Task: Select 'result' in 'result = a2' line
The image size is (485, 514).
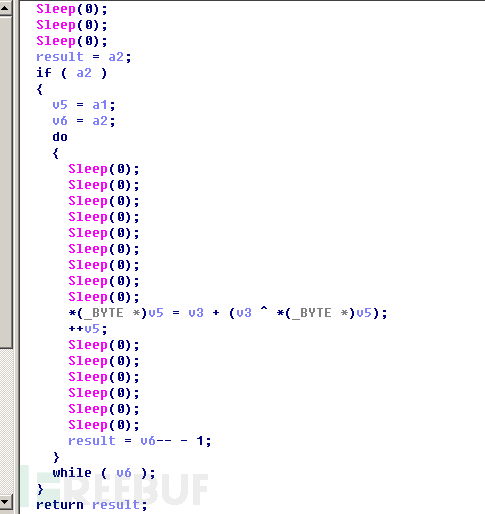Action: pyautogui.click(x=60, y=57)
